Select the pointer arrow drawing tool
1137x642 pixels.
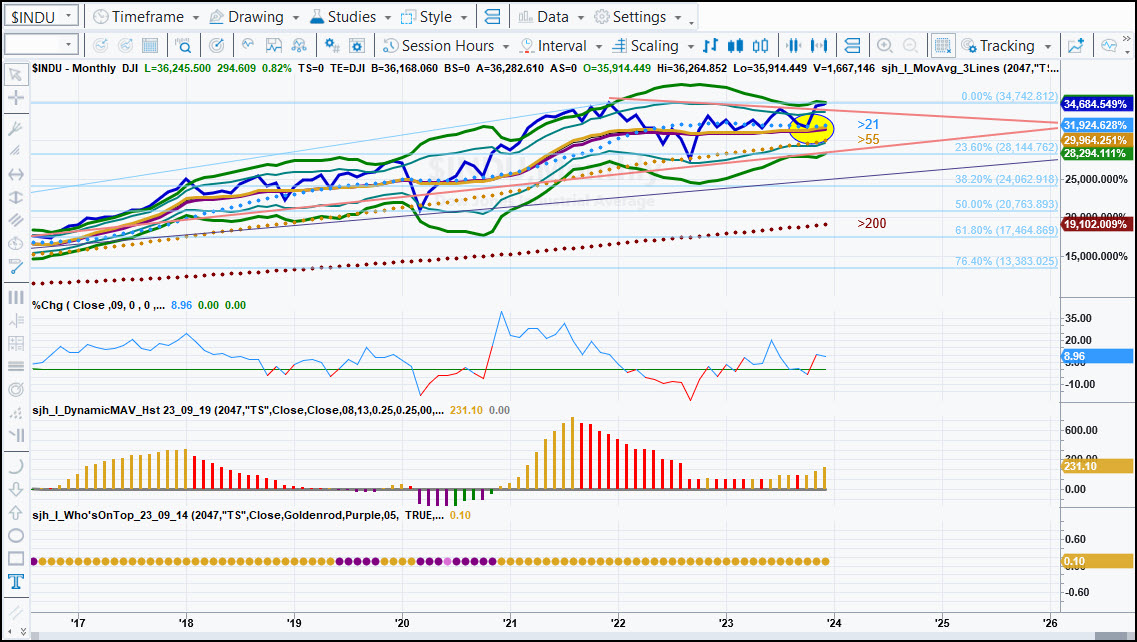[x=15, y=75]
